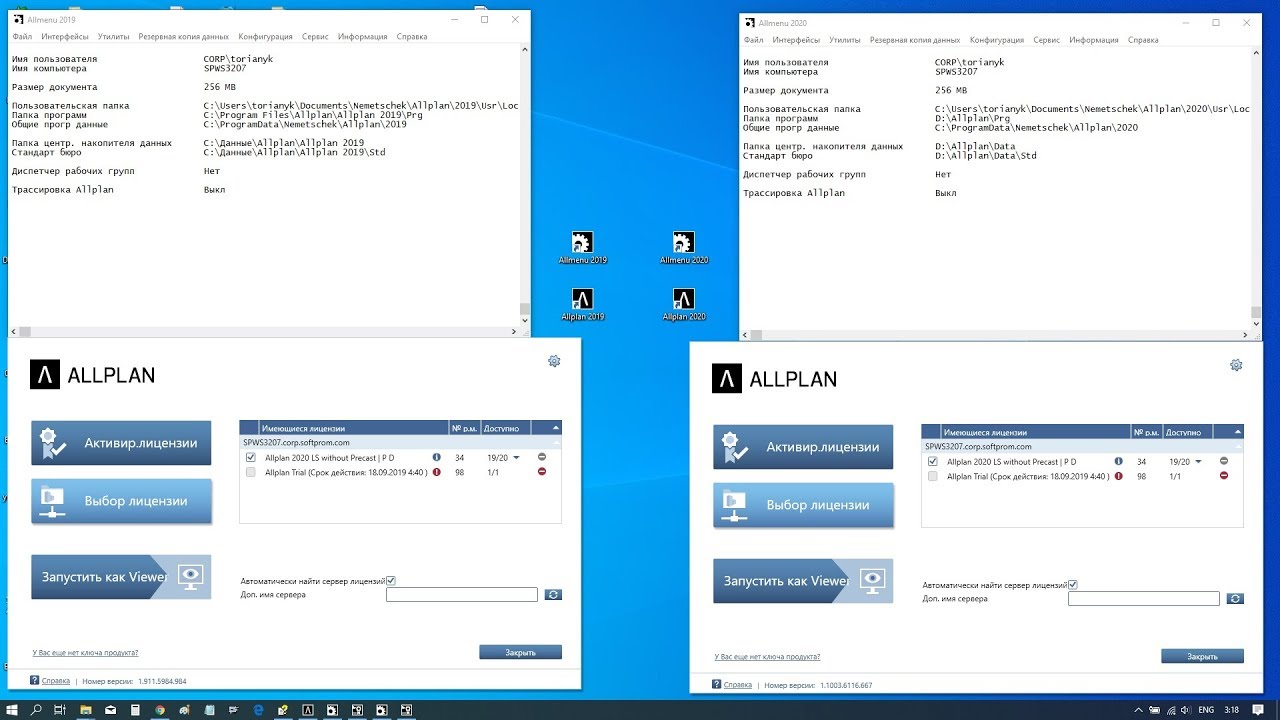The image size is (1280, 720).
Task: Toggle auto-find license server checkbox, left dialog
Action: click(391, 580)
